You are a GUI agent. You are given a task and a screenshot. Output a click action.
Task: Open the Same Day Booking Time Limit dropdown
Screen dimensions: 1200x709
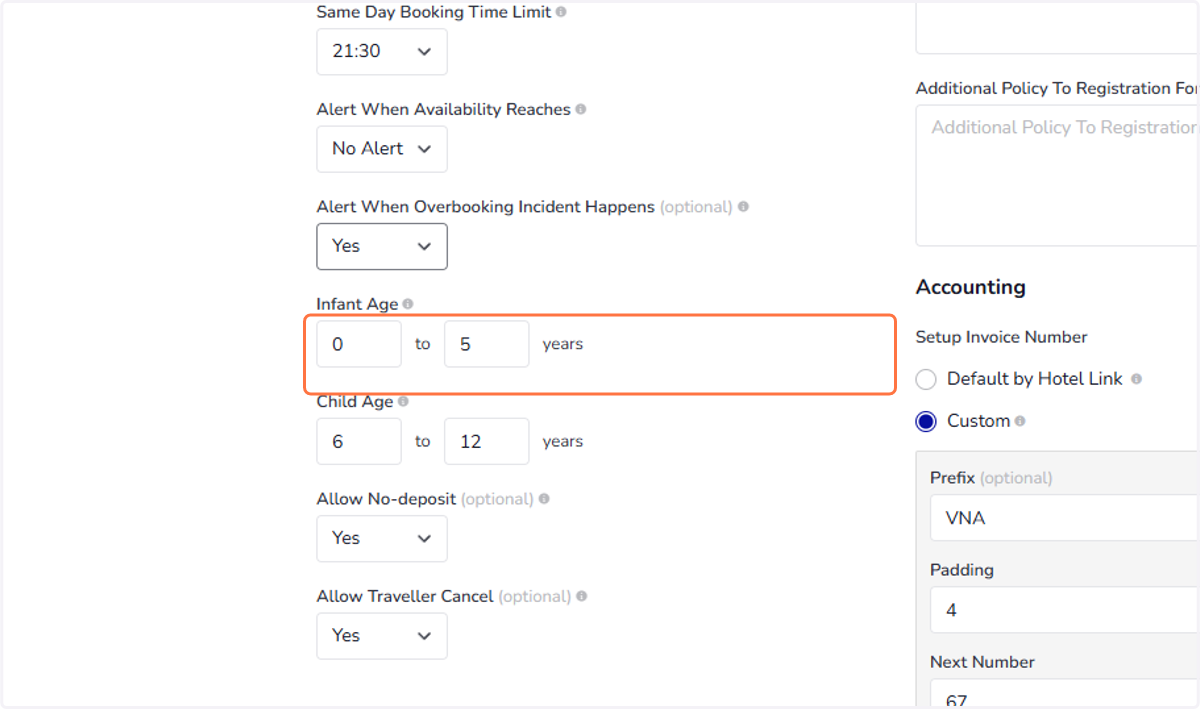click(382, 51)
